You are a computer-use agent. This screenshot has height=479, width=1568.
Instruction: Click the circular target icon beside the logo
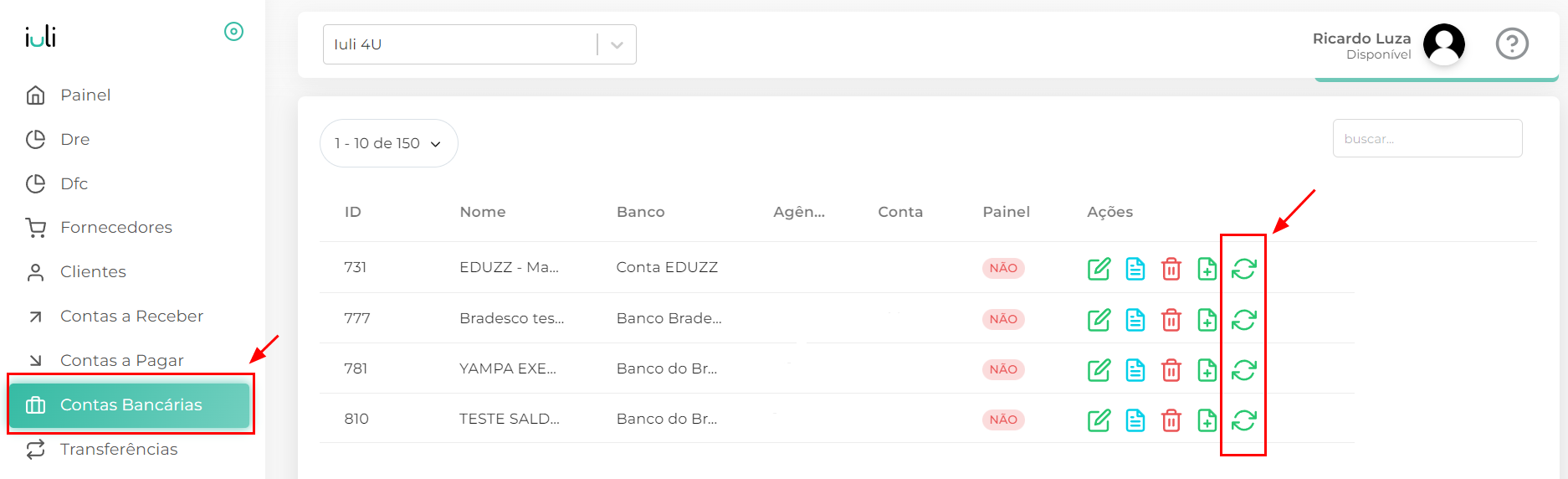coord(233,32)
